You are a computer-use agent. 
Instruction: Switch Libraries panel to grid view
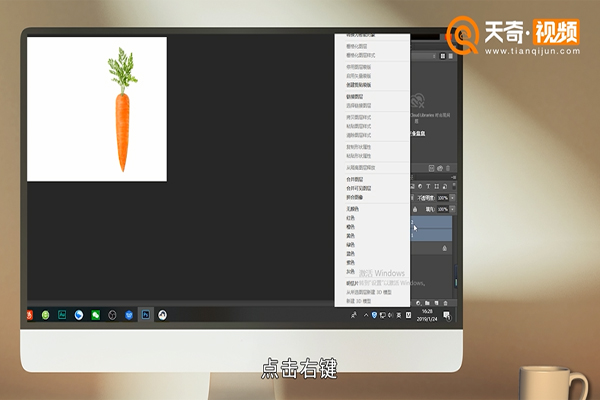(x=443, y=56)
